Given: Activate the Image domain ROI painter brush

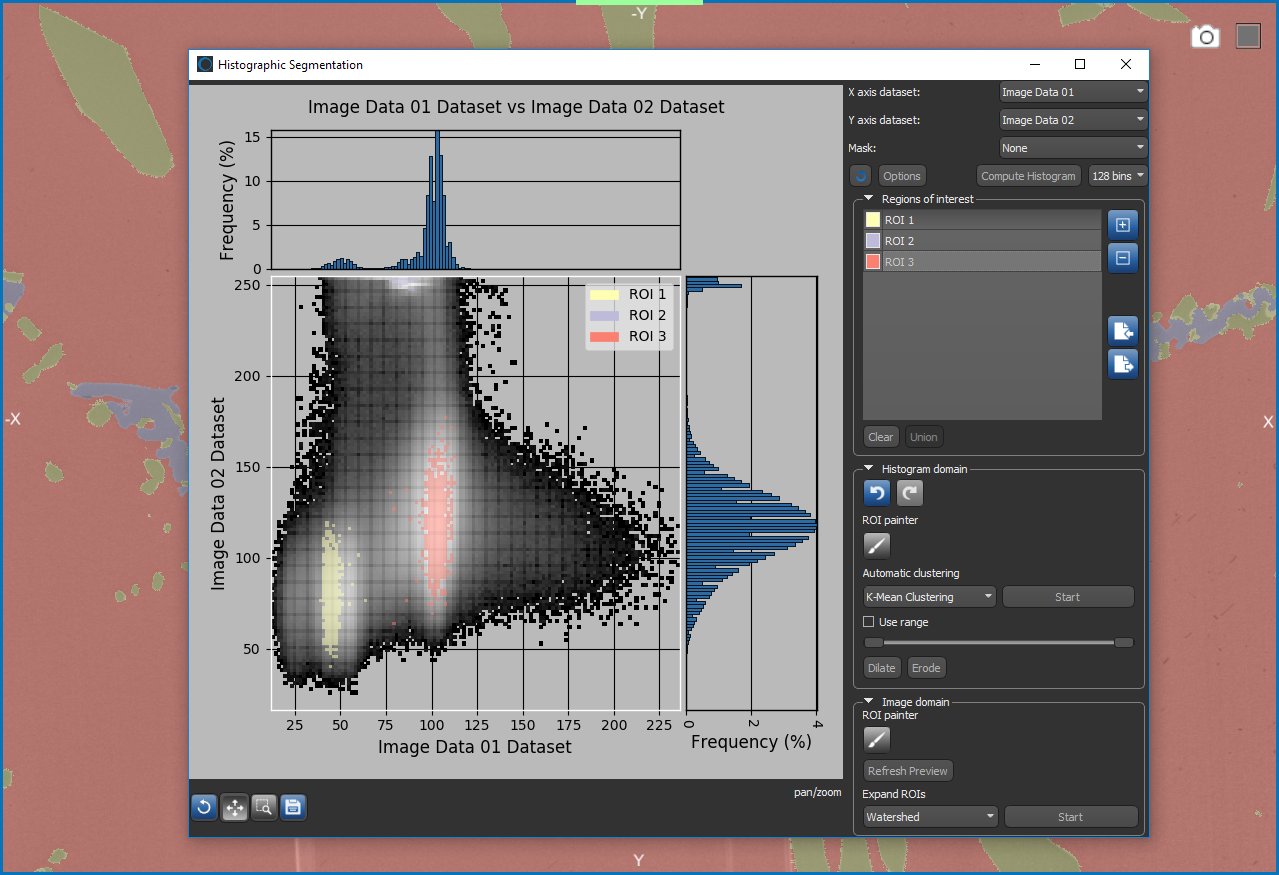Looking at the screenshot, I should (876, 740).
